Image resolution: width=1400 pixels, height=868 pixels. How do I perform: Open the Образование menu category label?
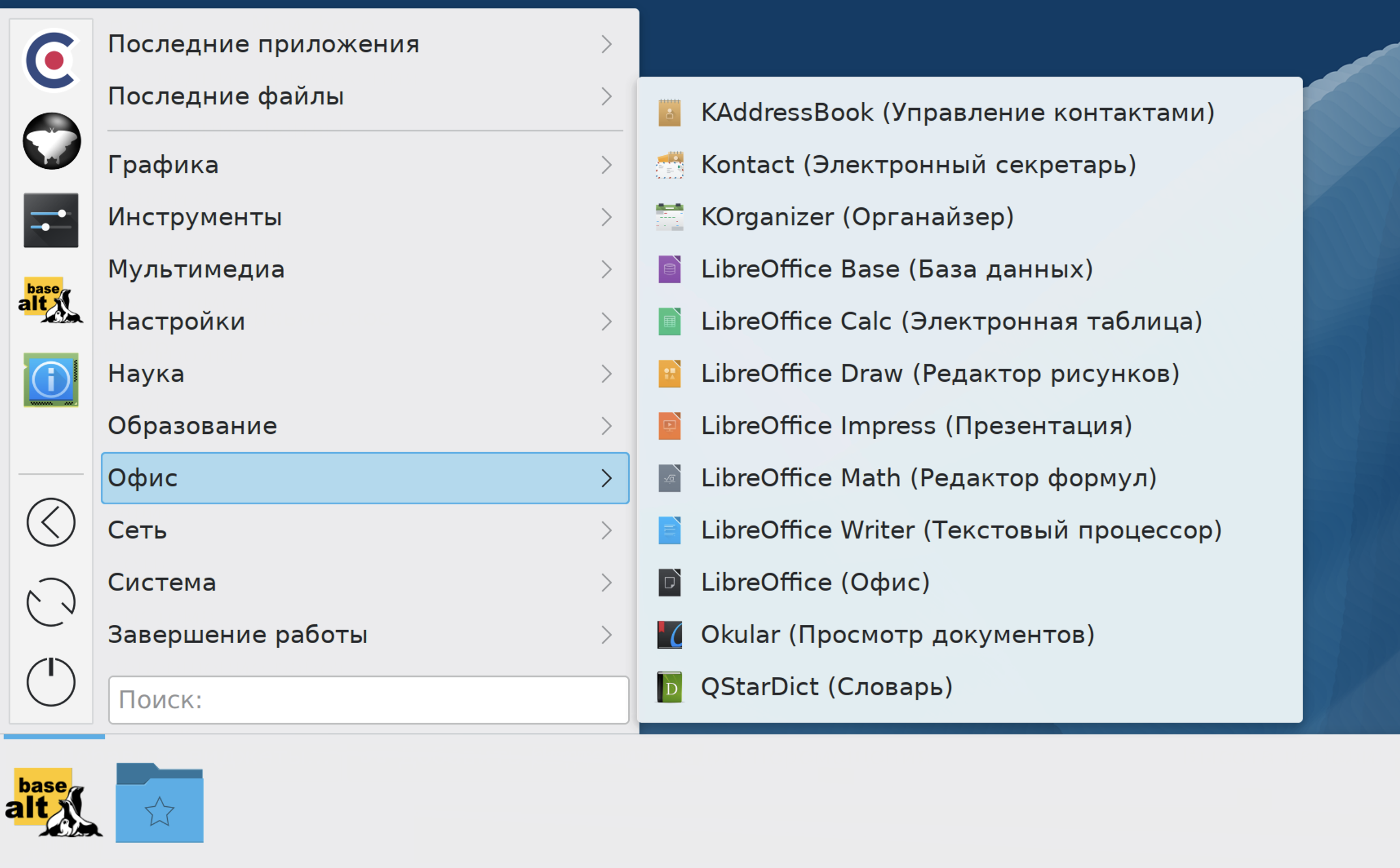click(192, 427)
